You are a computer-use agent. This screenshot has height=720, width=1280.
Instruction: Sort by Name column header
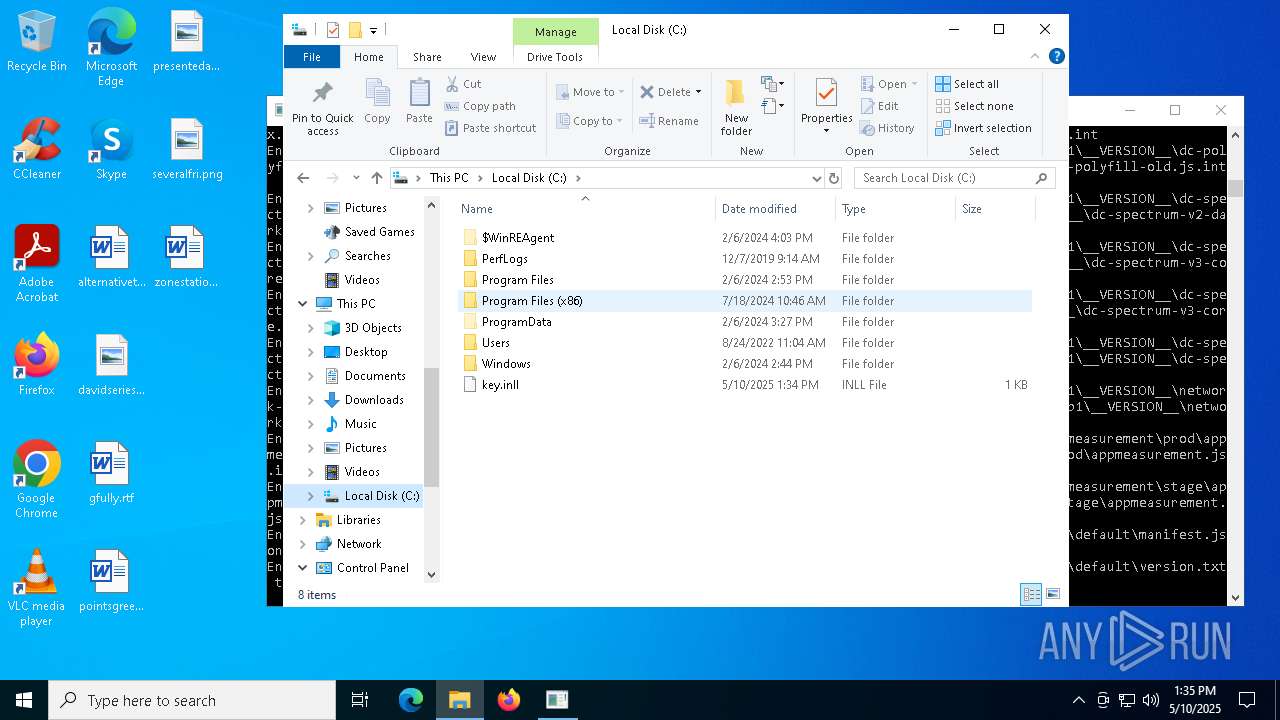click(585, 209)
